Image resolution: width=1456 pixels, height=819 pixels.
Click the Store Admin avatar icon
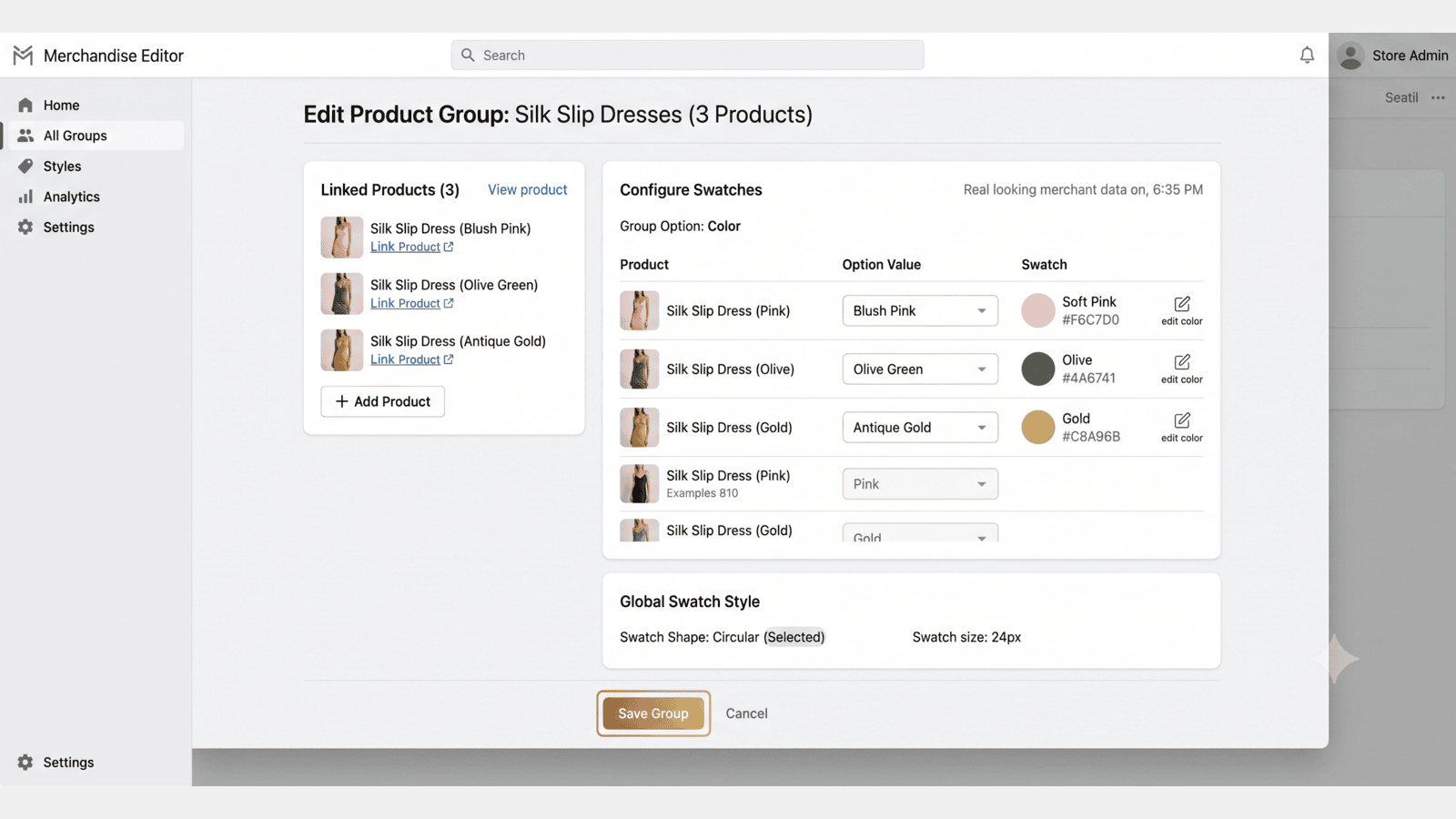[1350, 56]
